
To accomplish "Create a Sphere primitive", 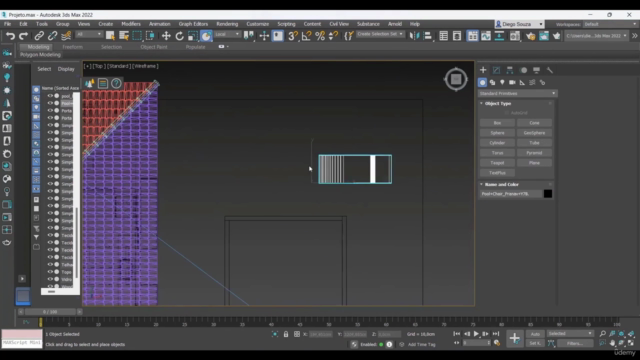I will pos(497,133).
